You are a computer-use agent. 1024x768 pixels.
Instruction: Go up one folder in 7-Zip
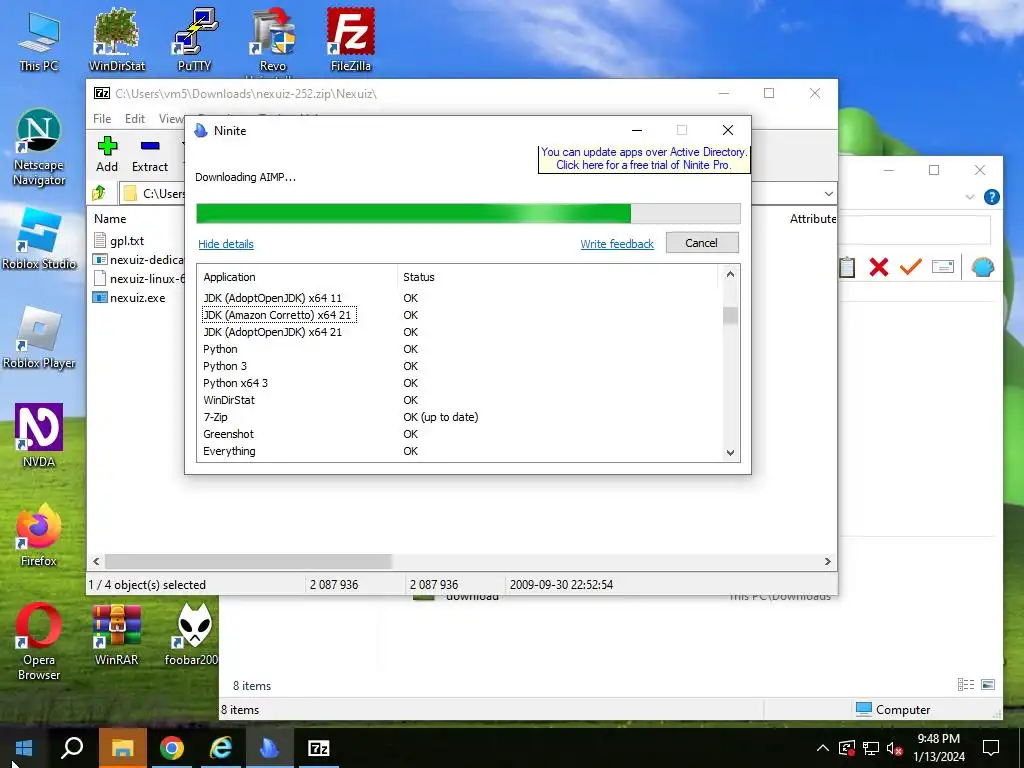coord(99,193)
